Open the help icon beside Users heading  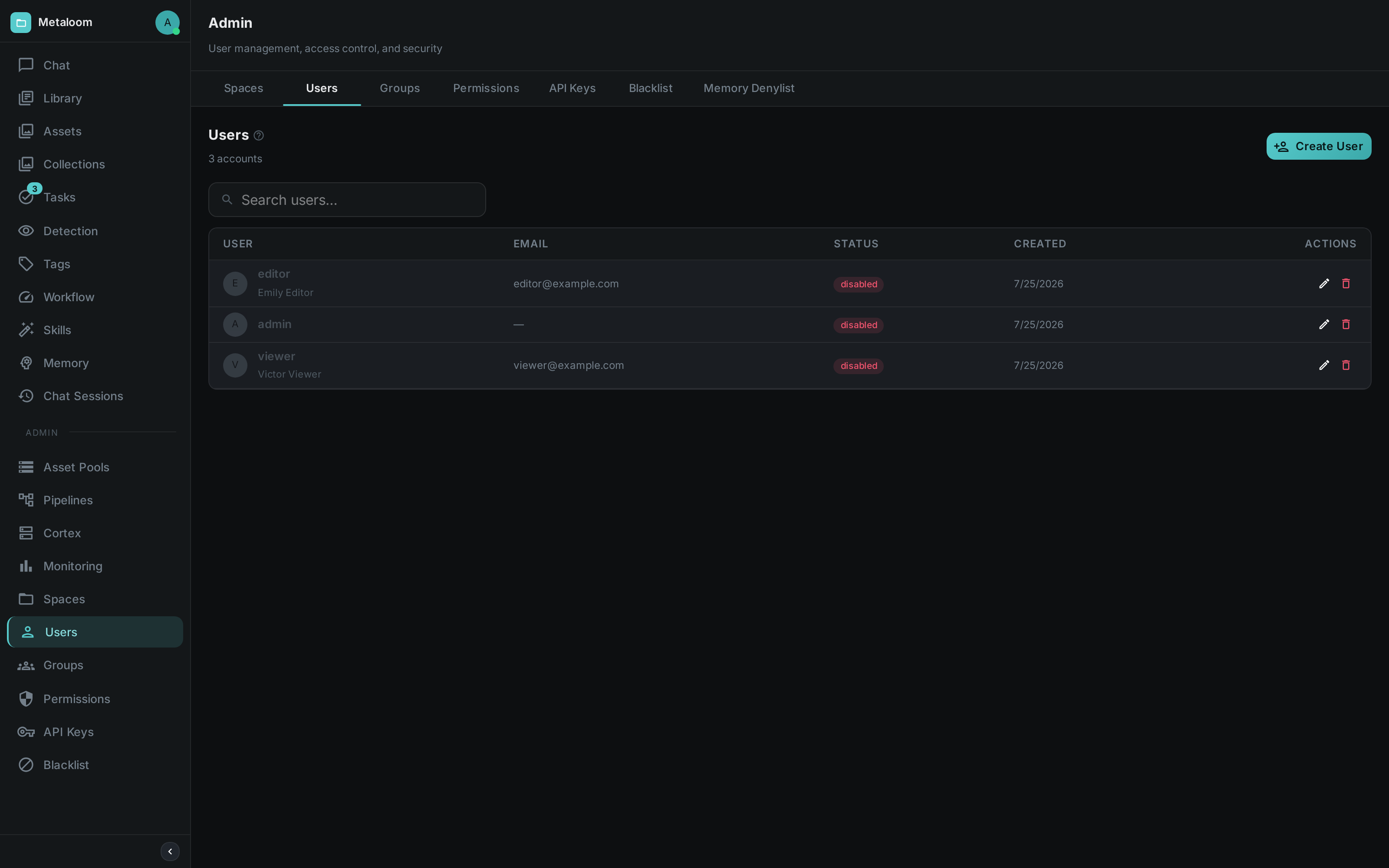tap(259, 135)
